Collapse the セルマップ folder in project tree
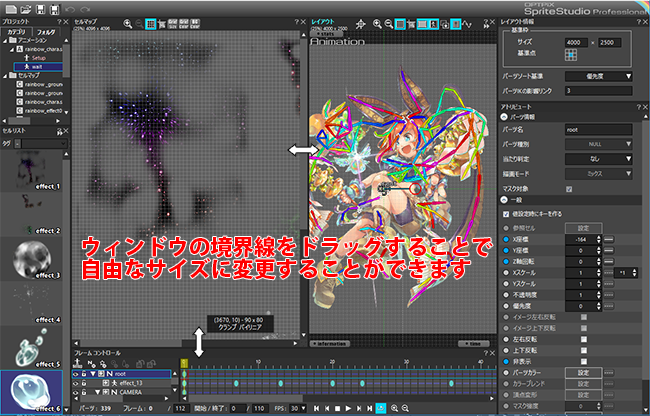650x416 pixels. tap(5, 75)
